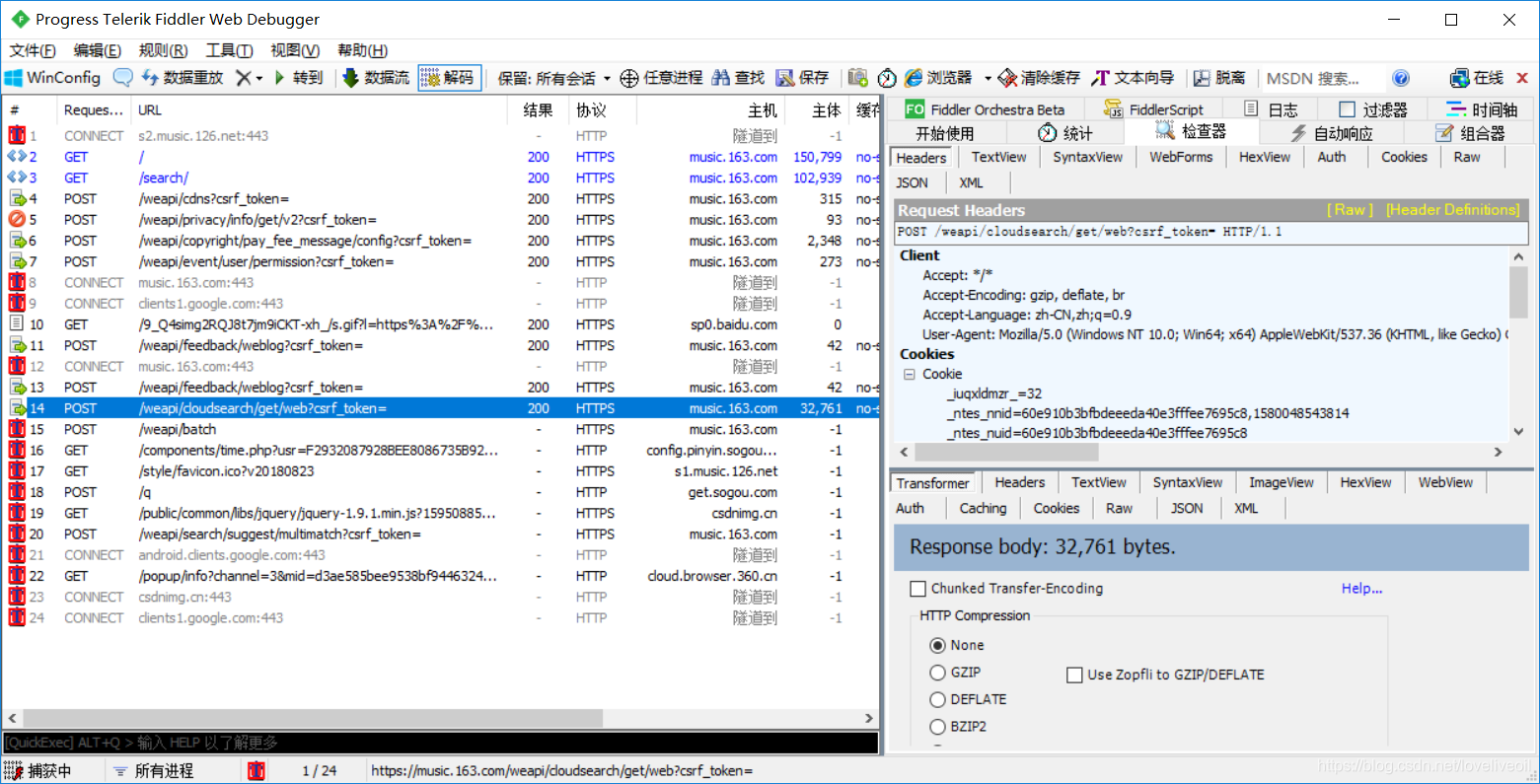Click the request headers vertical scrollbar thumb
This screenshot has height=784, width=1540.
coord(1518,291)
